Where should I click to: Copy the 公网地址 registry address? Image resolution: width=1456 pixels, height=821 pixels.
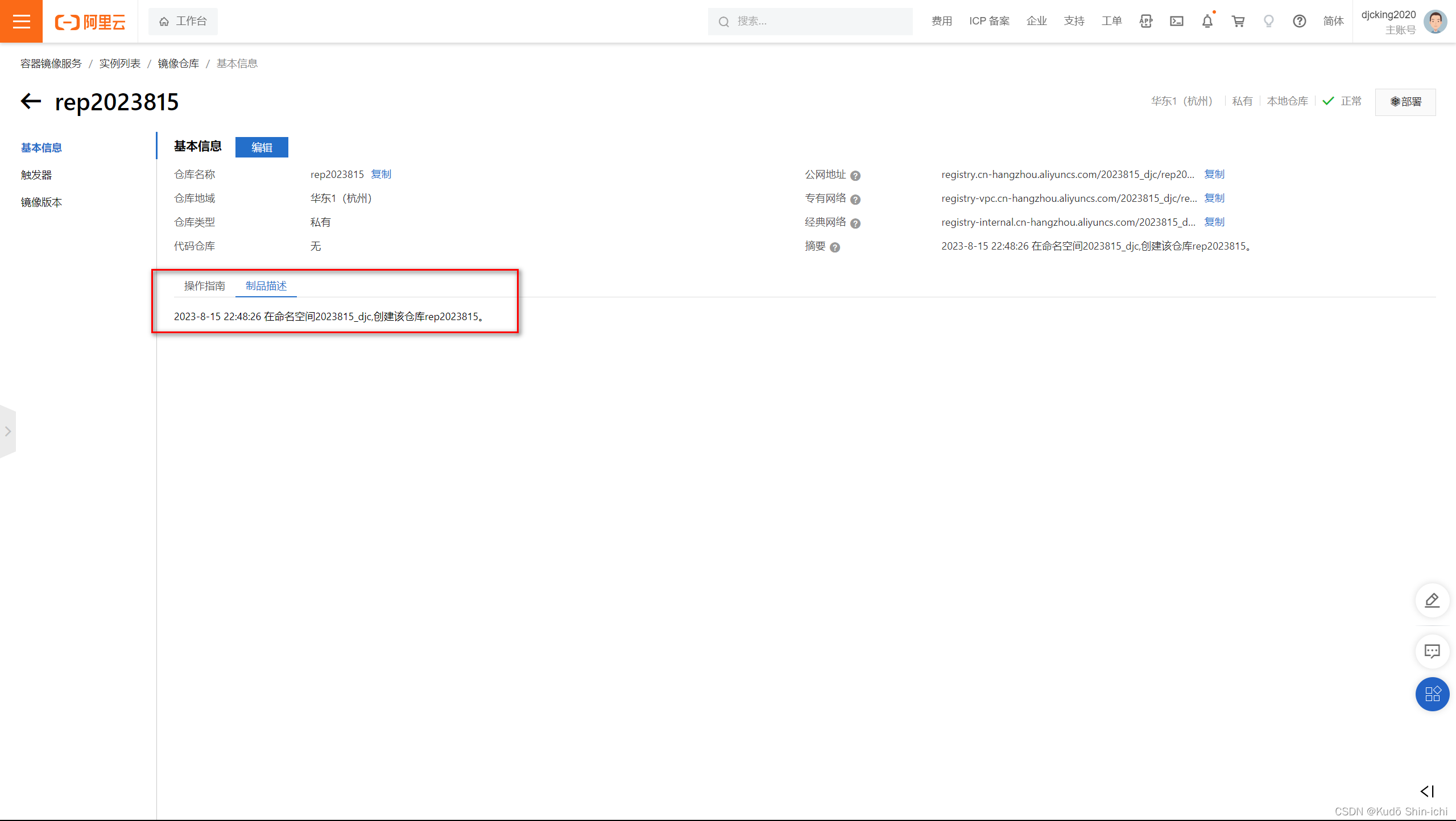click(x=1214, y=175)
